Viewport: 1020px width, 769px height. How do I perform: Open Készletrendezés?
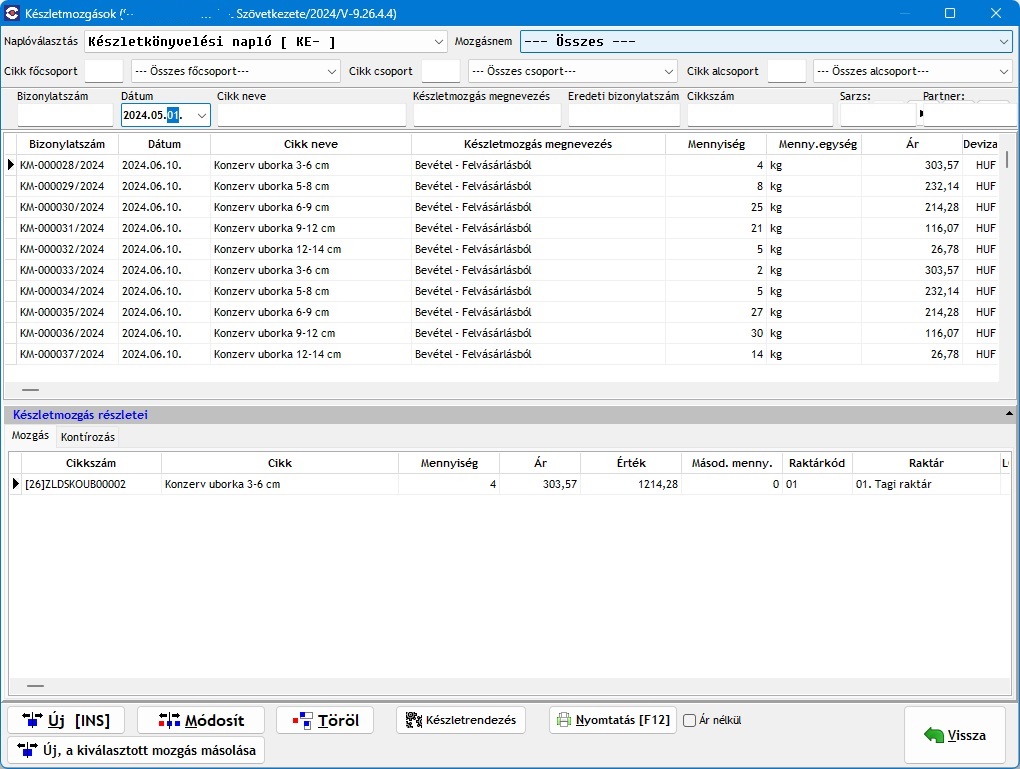pos(461,720)
